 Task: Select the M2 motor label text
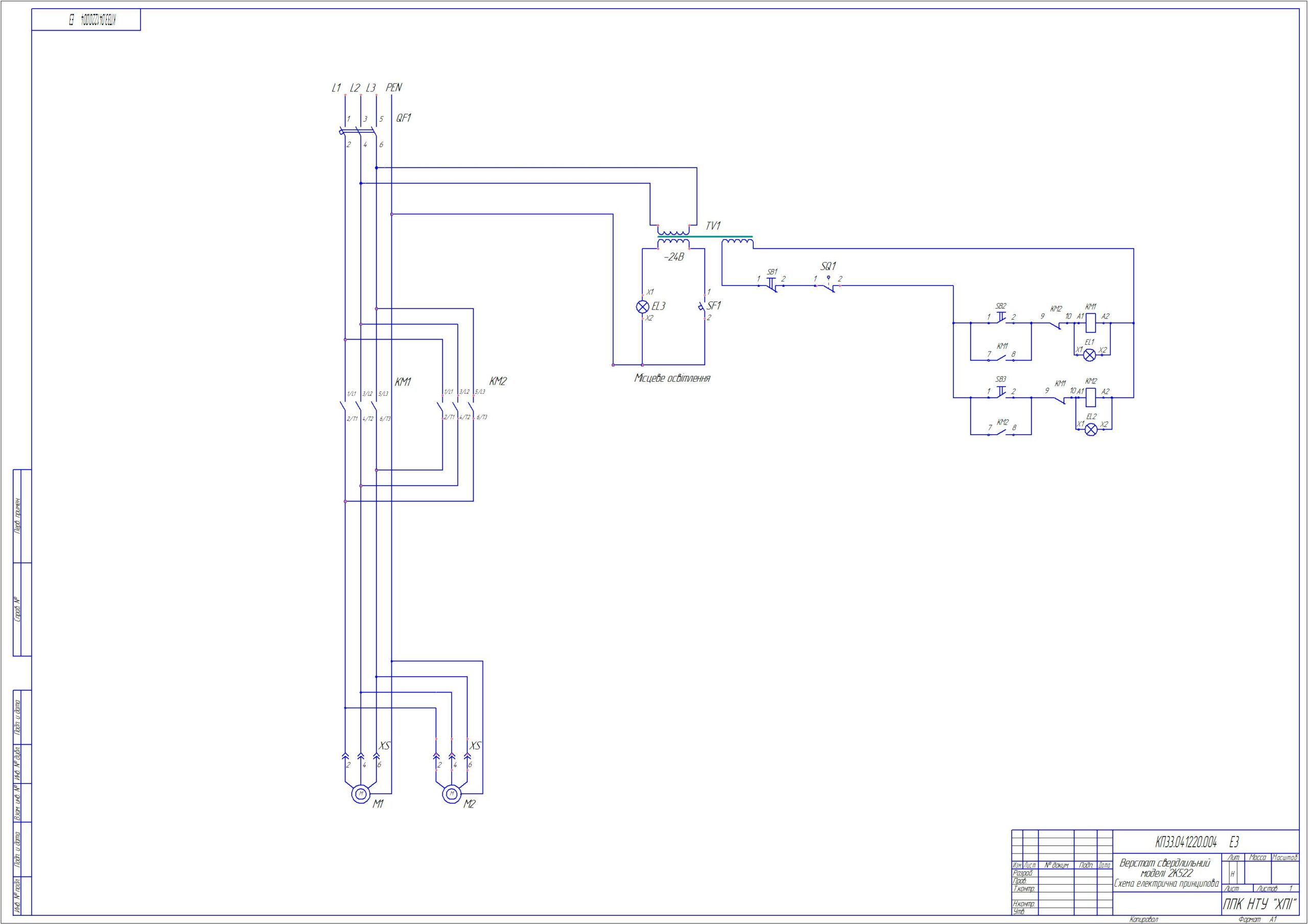[470, 804]
